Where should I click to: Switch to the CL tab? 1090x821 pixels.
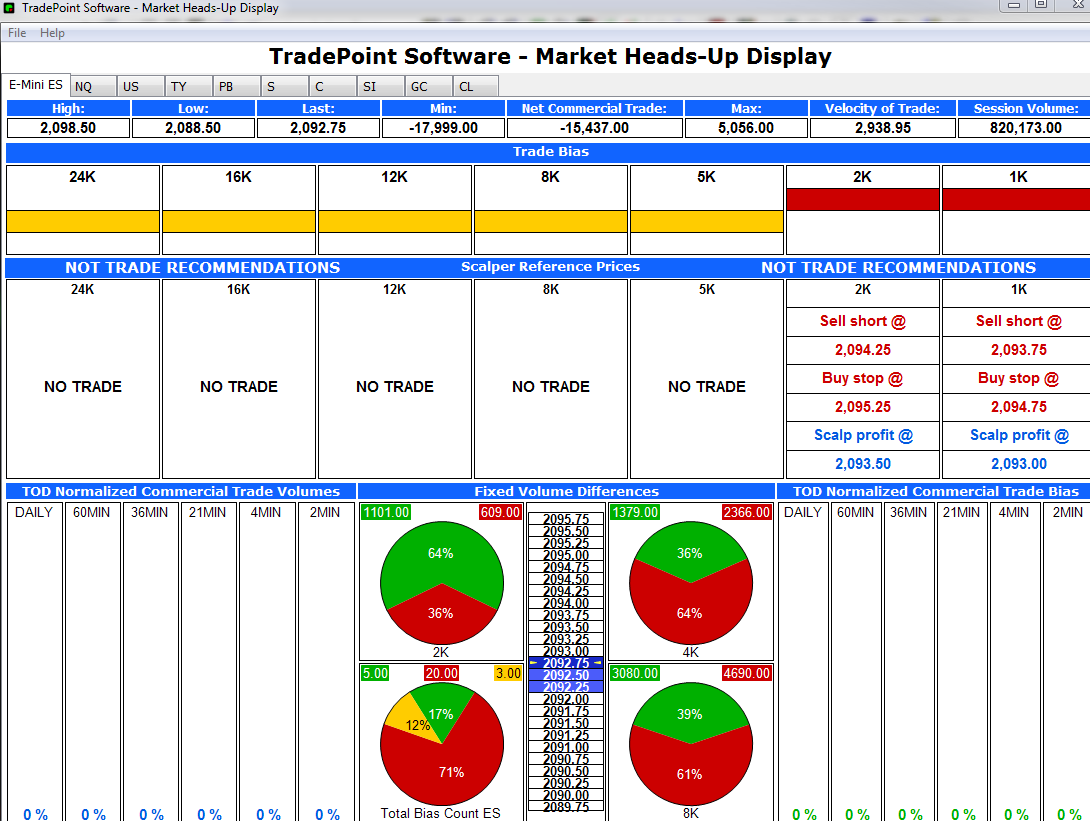(x=476, y=86)
